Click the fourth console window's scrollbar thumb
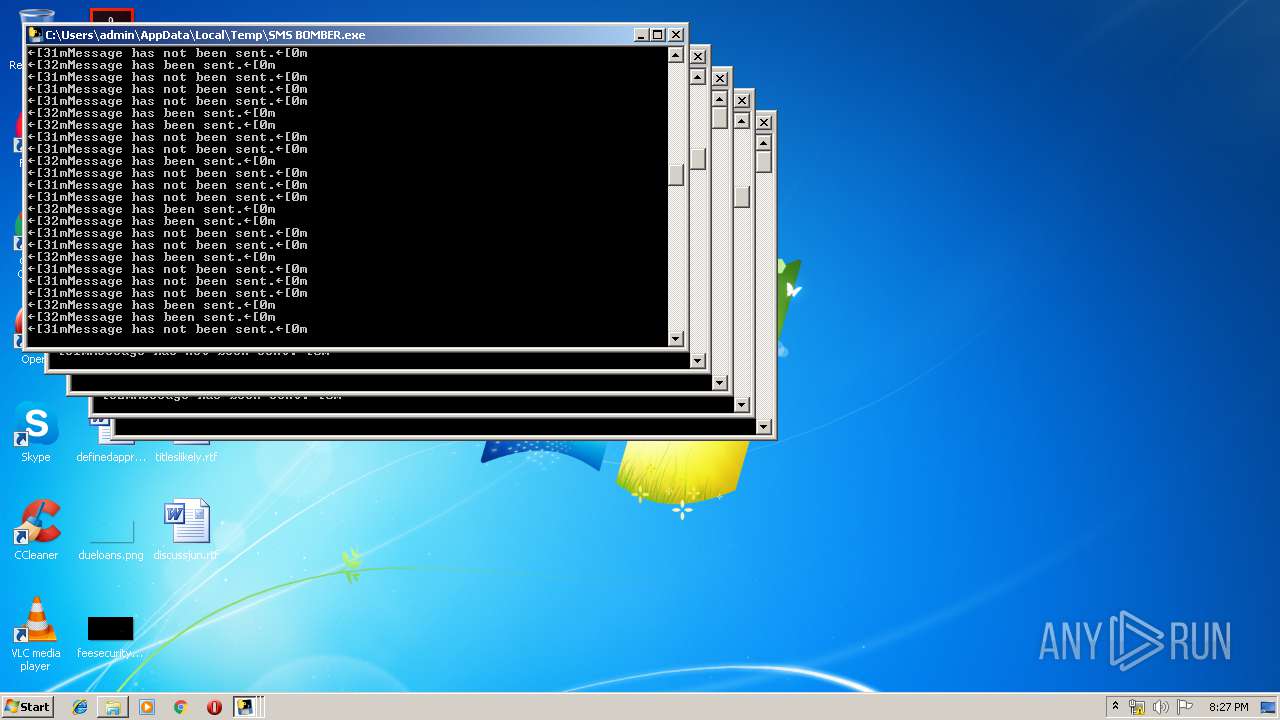1280x720 pixels. [x=742, y=197]
